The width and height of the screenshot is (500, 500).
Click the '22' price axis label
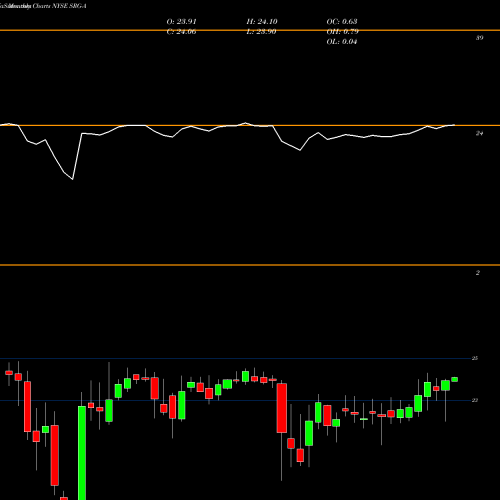475,400
